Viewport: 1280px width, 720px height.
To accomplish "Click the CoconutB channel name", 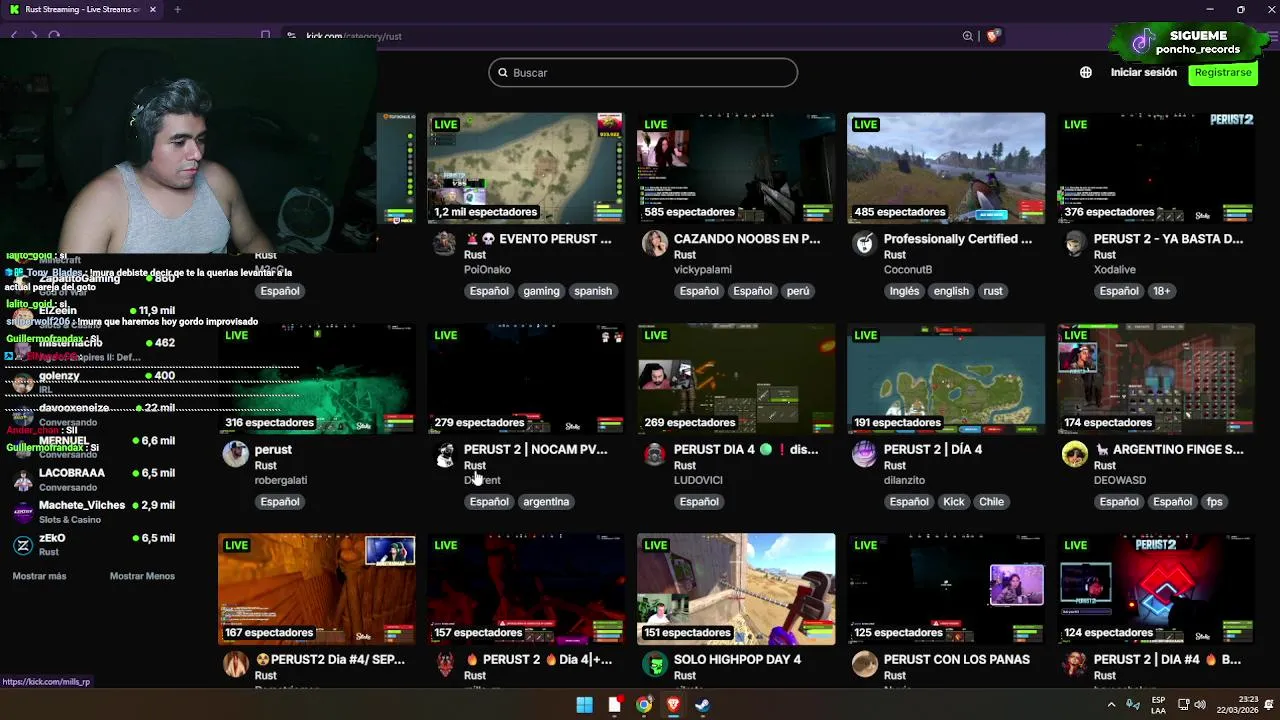I will pyautogui.click(x=908, y=270).
